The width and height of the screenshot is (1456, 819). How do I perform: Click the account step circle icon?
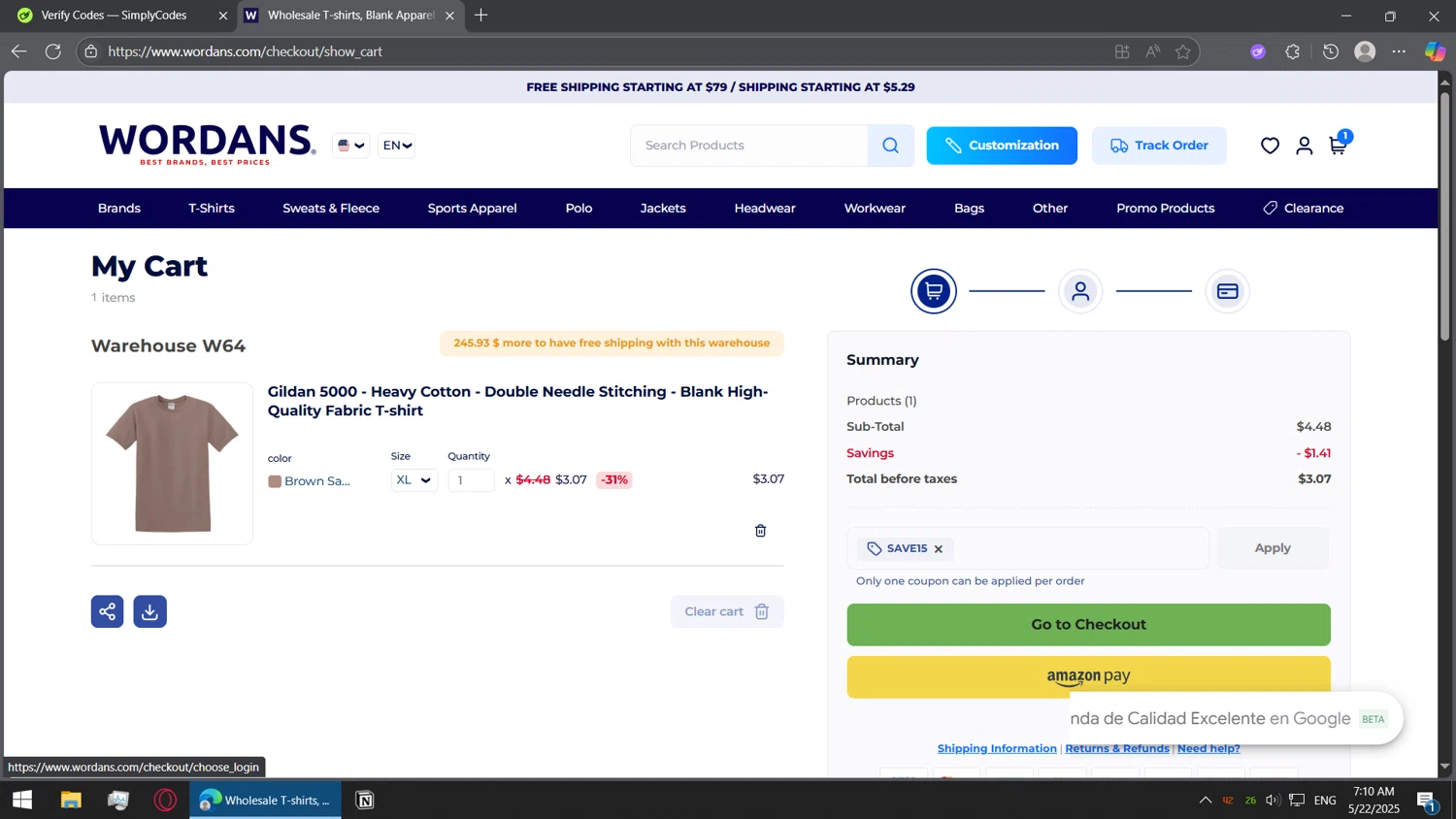coord(1080,291)
